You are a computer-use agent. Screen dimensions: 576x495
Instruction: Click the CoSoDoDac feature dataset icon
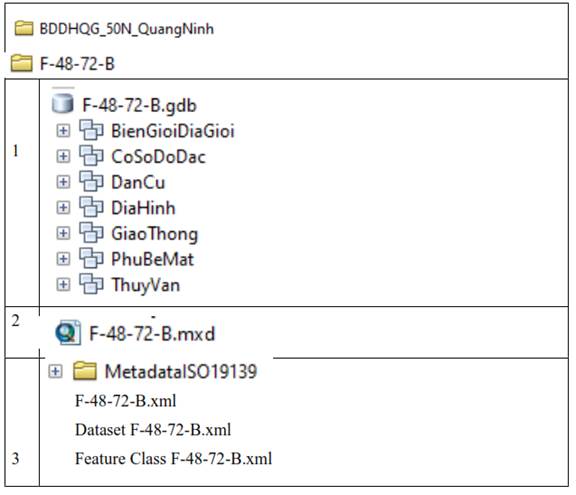[x=91, y=156]
